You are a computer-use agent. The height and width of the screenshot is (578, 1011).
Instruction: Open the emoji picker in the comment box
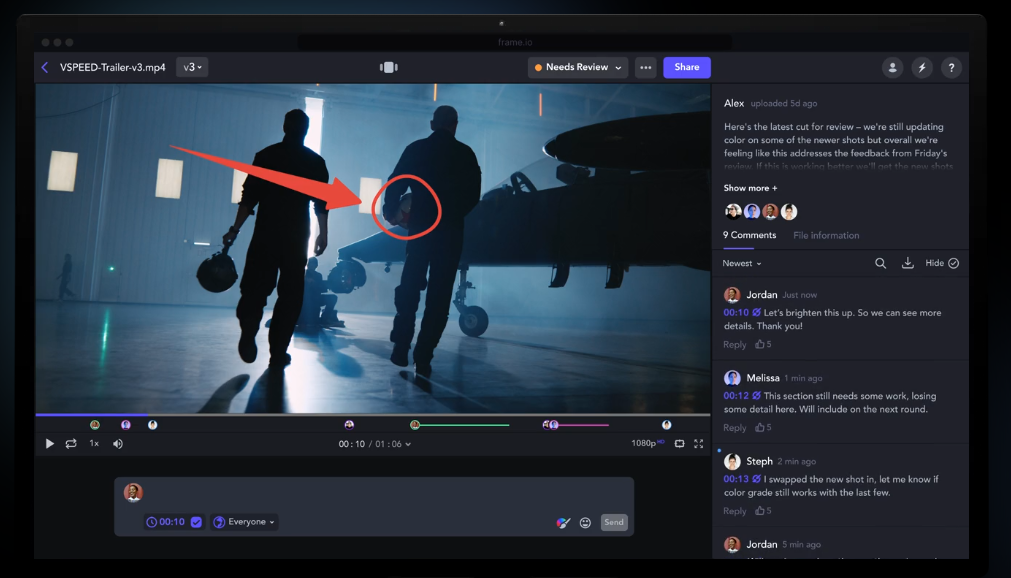coord(585,523)
